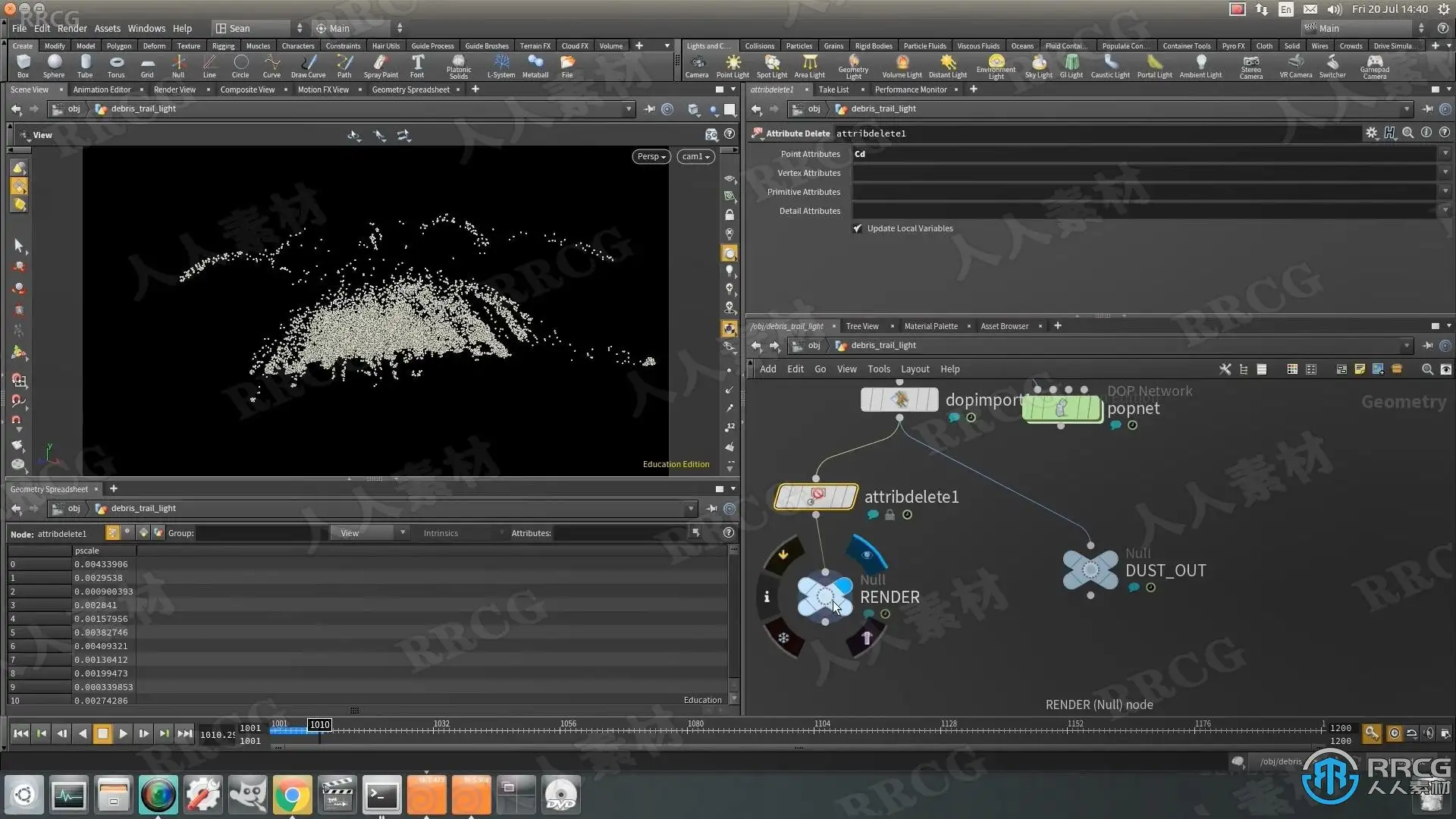Open Chrome from the dock

click(292, 795)
